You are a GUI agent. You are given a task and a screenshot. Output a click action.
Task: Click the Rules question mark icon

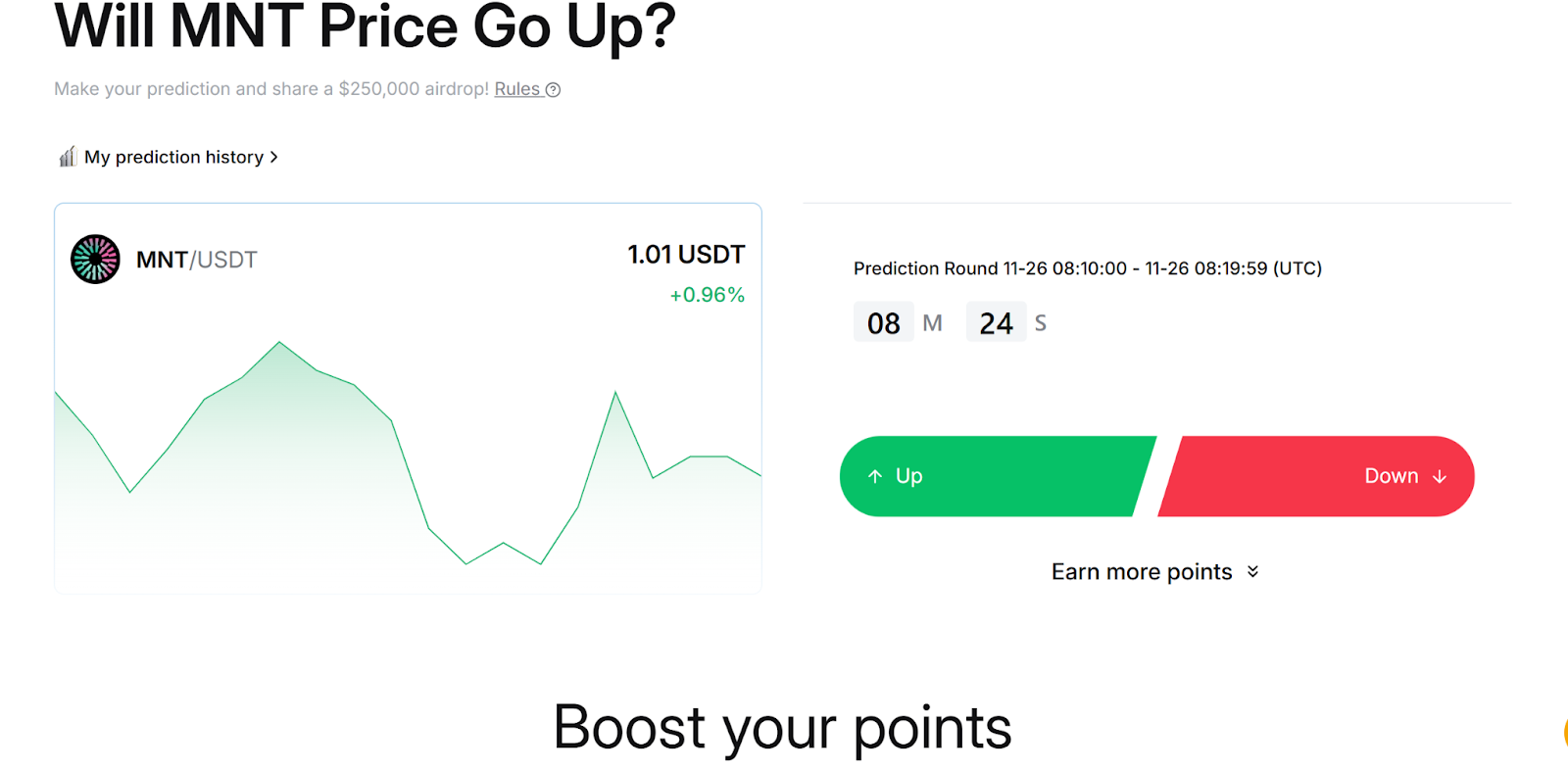point(553,90)
